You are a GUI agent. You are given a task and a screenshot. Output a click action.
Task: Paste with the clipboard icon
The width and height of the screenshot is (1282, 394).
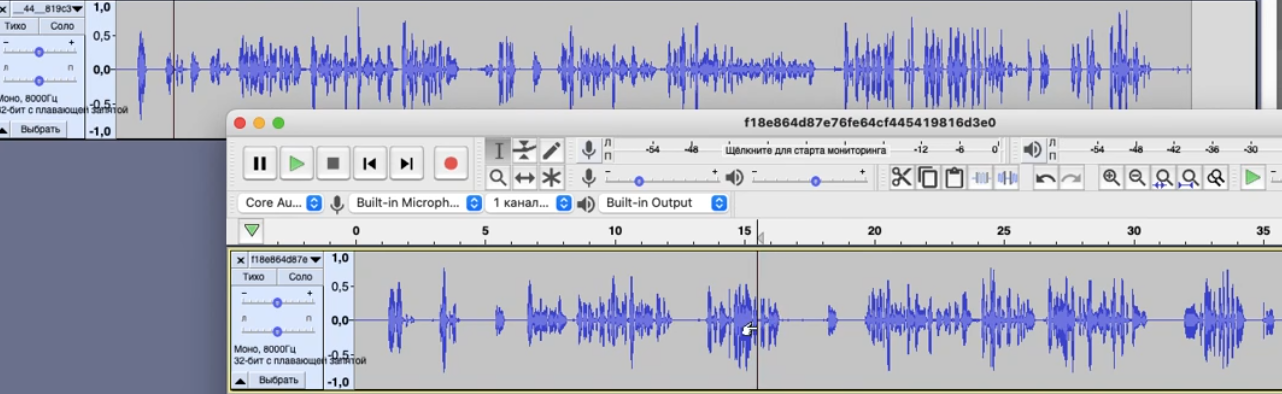pos(954,178)
